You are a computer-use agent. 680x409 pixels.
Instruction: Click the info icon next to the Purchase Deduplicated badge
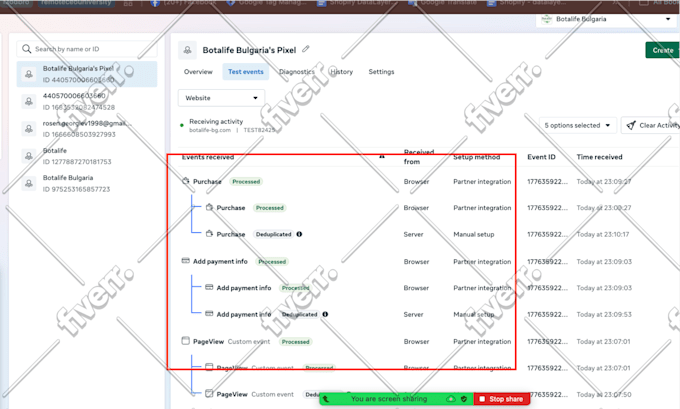point(299,234)
